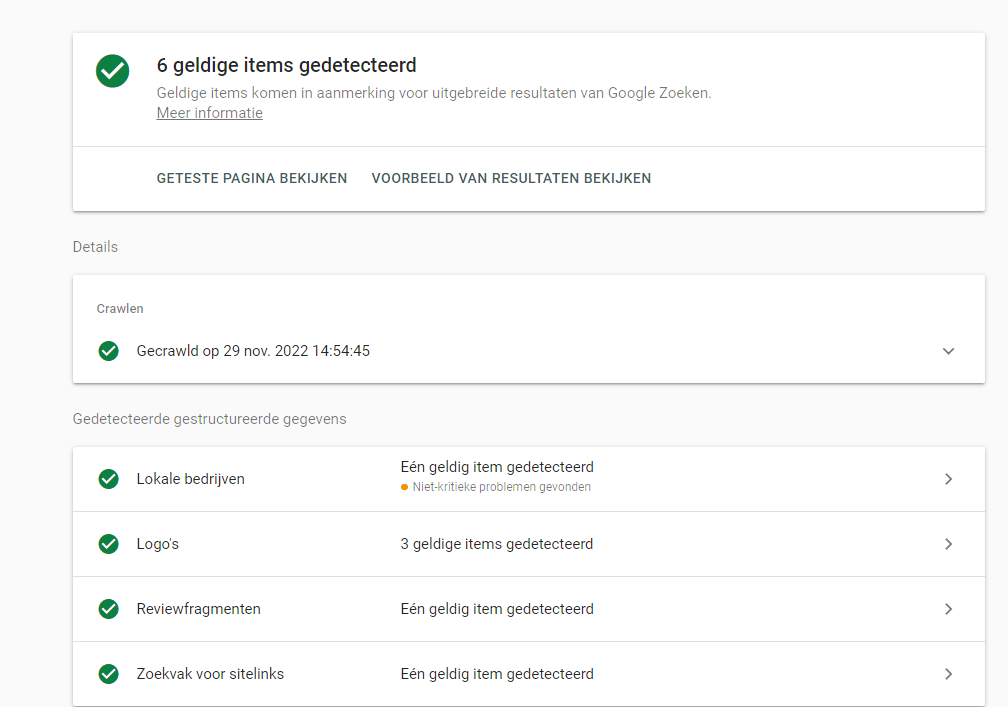The image size is (1008, 707).
Task: Click 'Geteste pagina bekijken' button
Action: (x=252, y=178)
